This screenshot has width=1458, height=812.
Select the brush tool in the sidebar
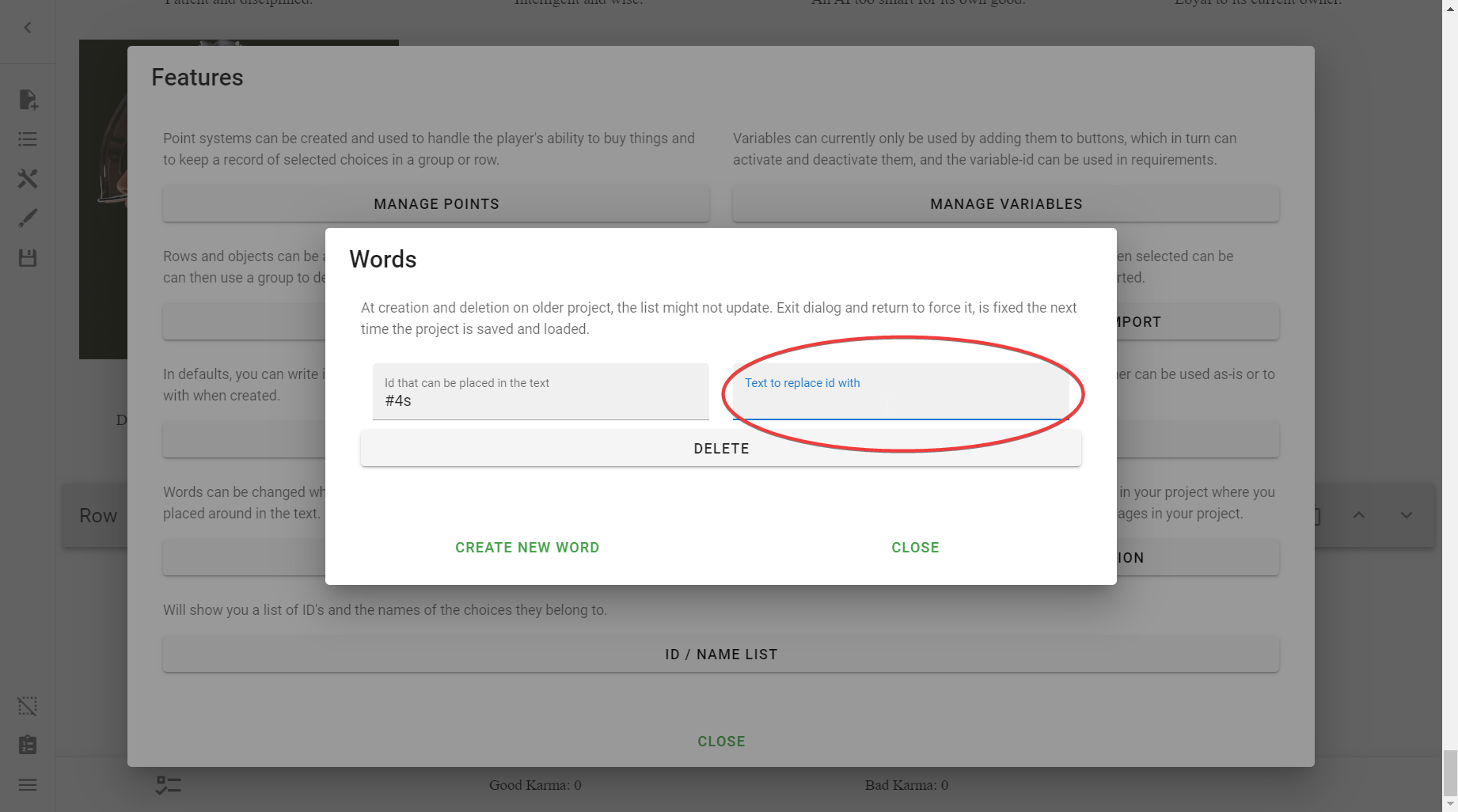28,217
